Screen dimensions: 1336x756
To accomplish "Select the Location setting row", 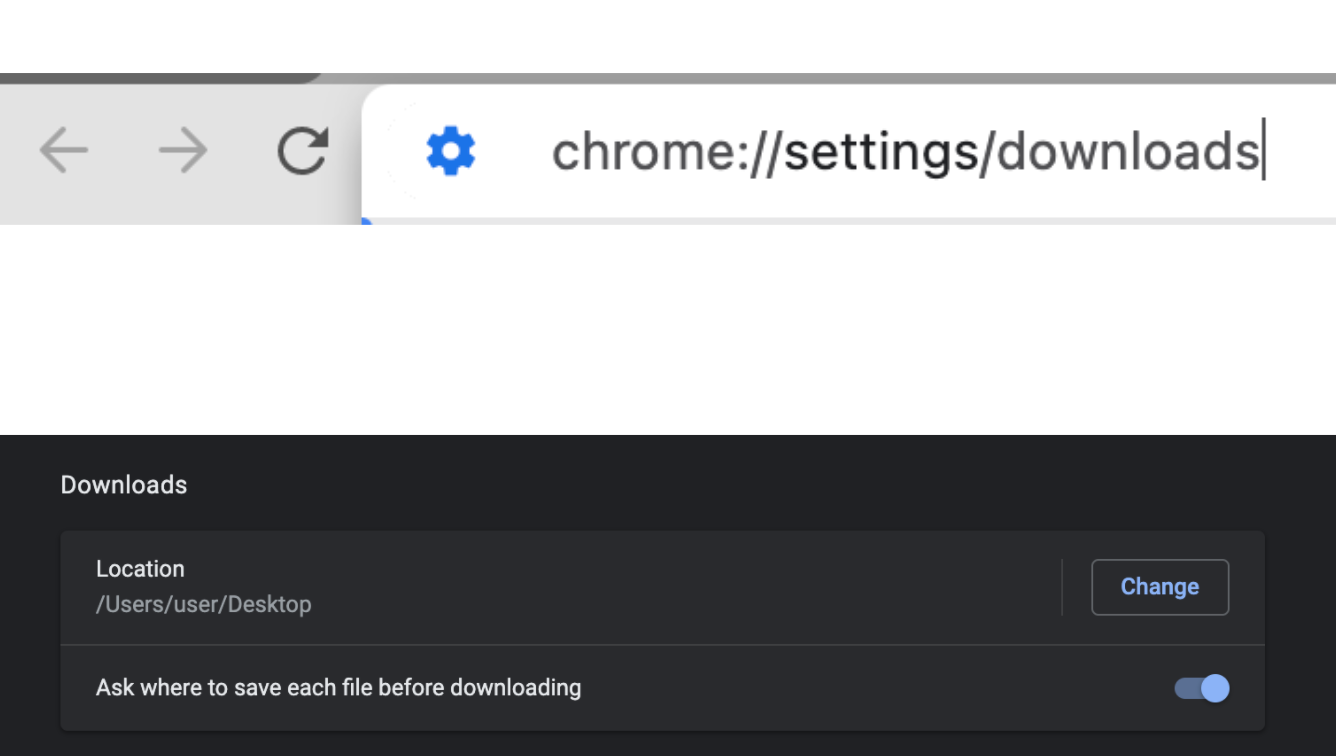I will 663,587.
